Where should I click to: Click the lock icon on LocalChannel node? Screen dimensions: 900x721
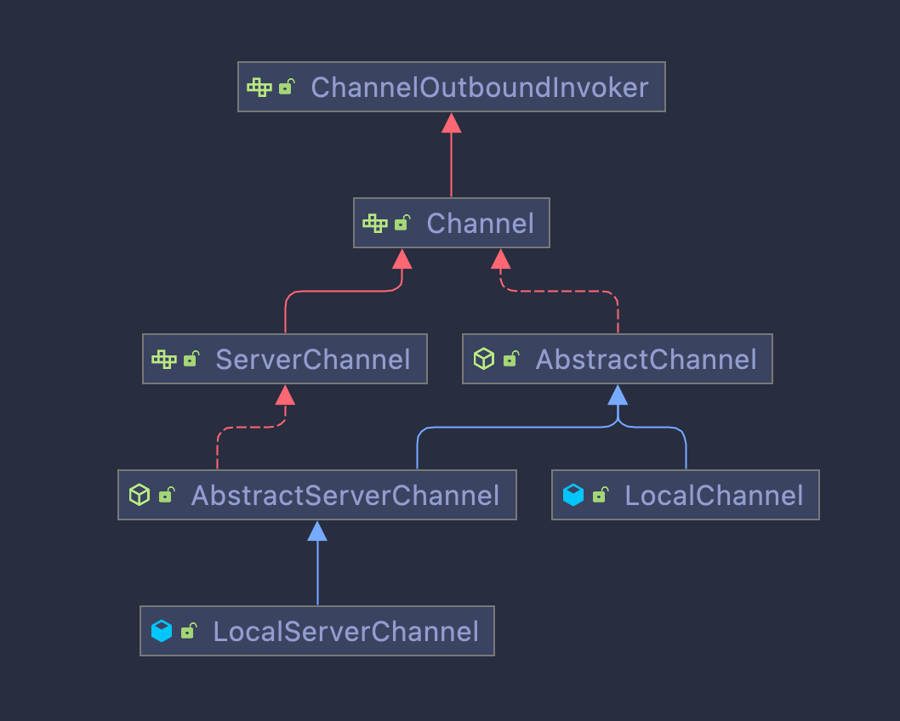600,495
